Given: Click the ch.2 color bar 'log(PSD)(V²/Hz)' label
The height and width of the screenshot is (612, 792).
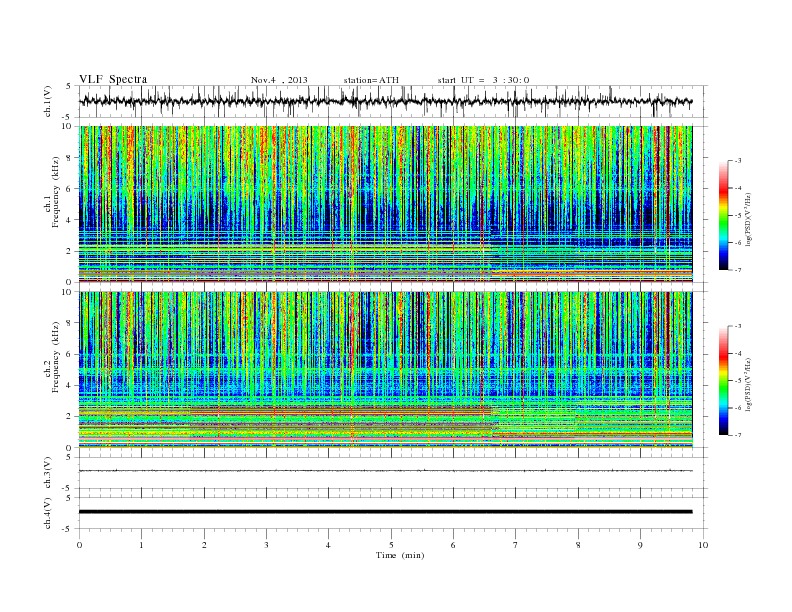Looking at the screenshot, I should click(x=750, y=384).
